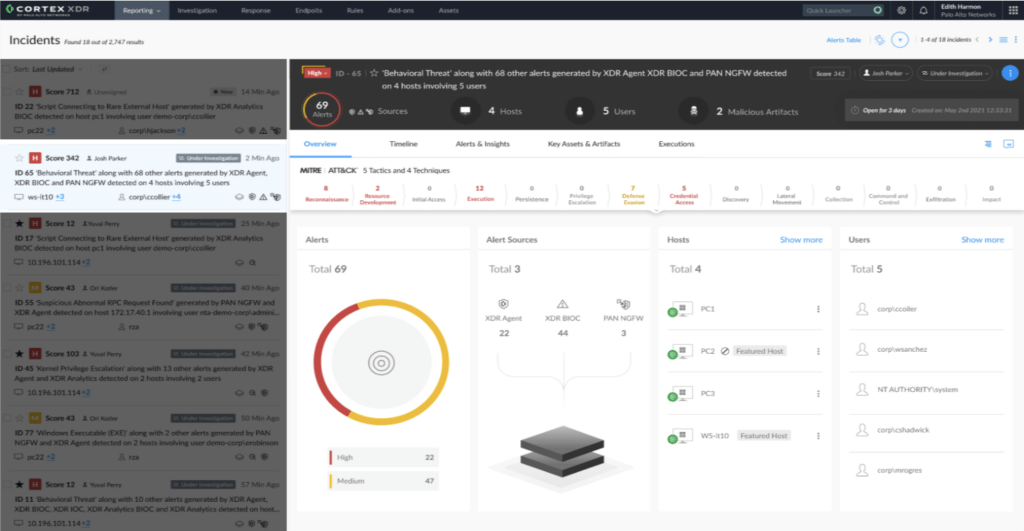Click Show more in Users panel

[982, 240]
